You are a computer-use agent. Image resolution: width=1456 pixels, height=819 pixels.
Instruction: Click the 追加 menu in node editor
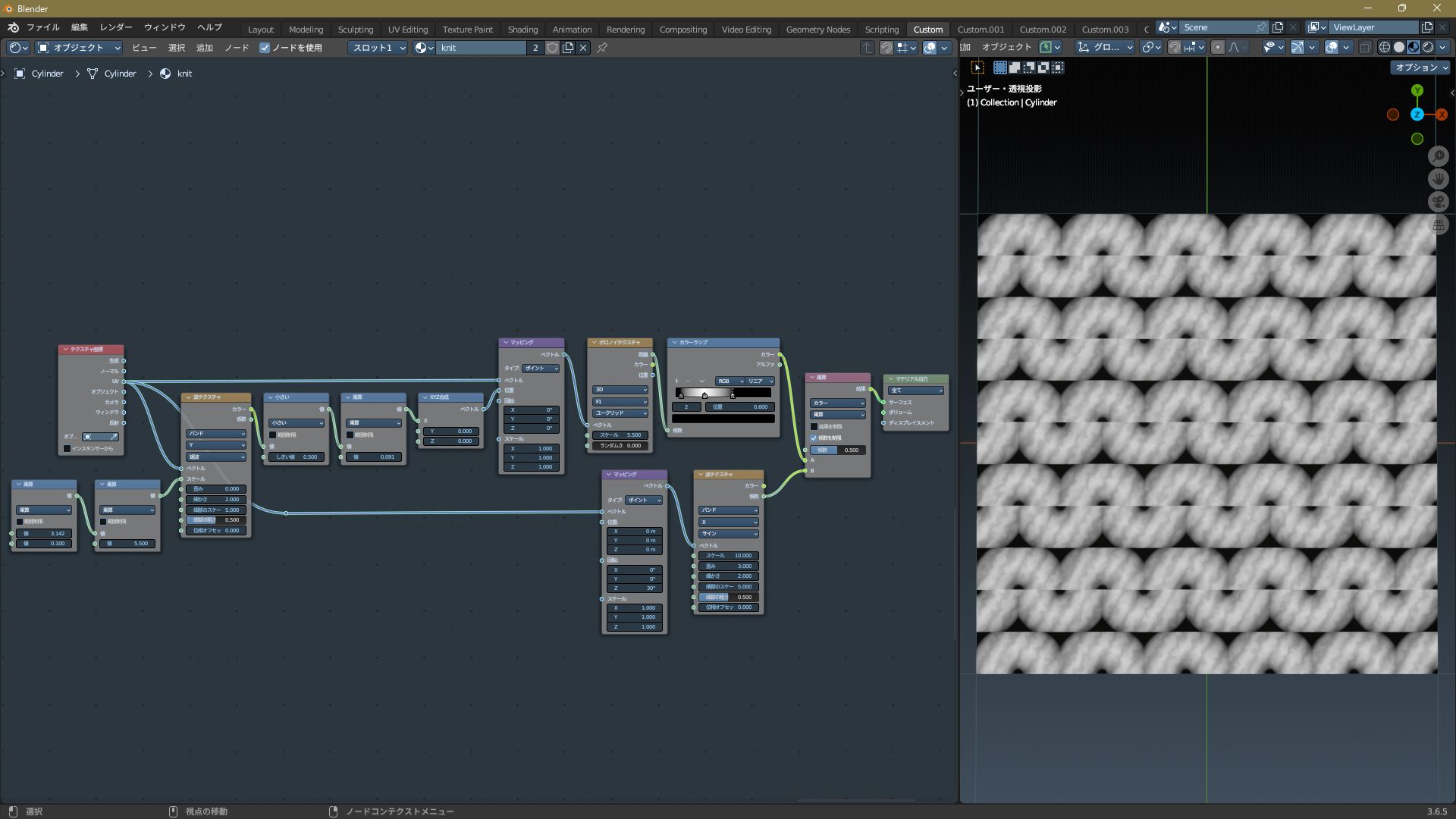coord(205,48)
